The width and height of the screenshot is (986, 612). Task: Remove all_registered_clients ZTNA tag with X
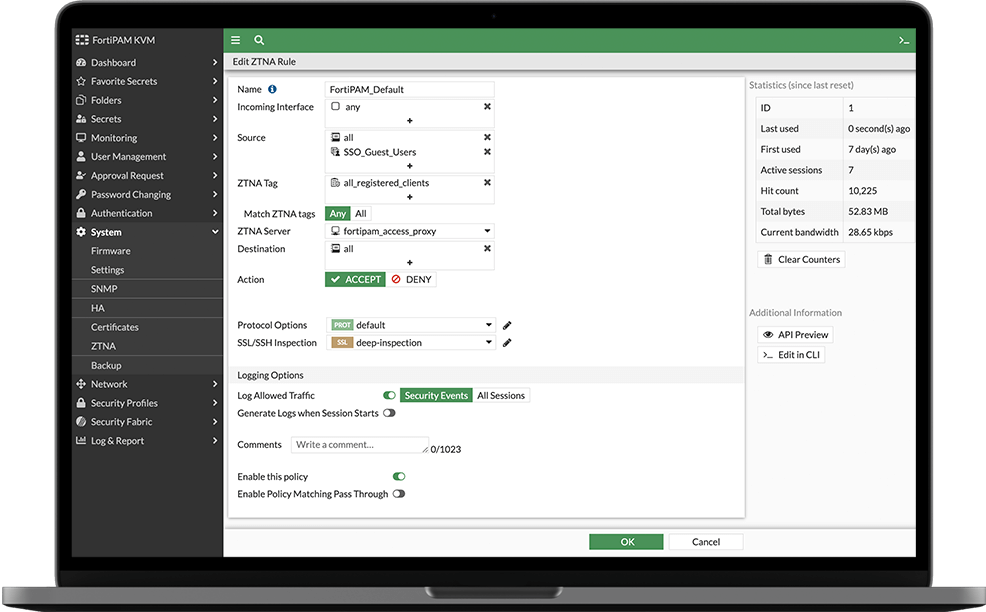pos(487,183)
